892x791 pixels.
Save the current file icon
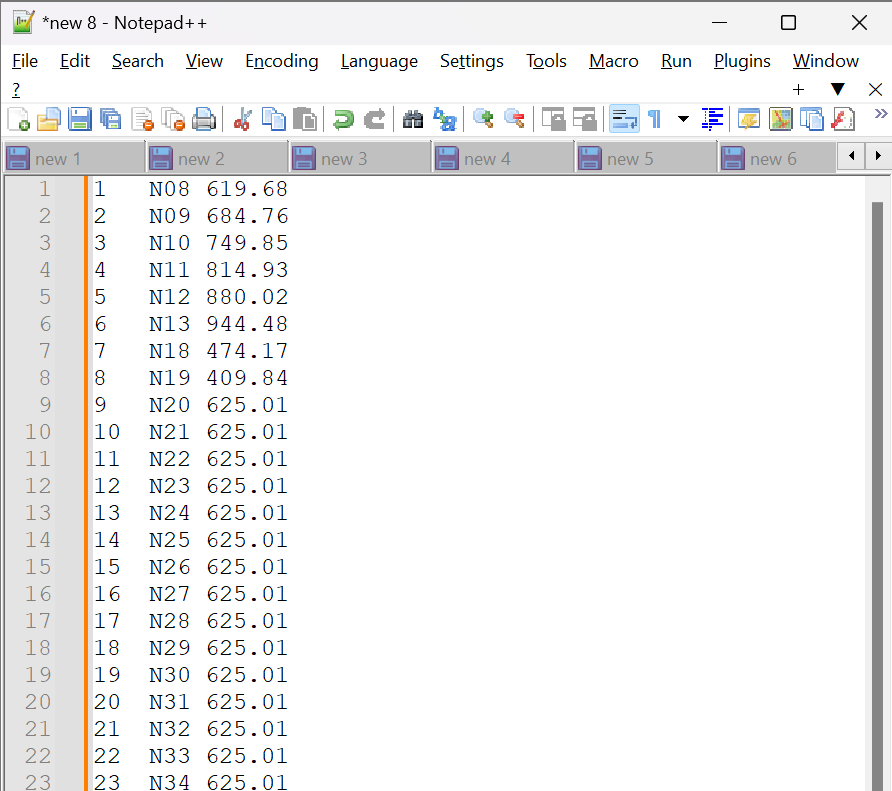coord(80,120)
